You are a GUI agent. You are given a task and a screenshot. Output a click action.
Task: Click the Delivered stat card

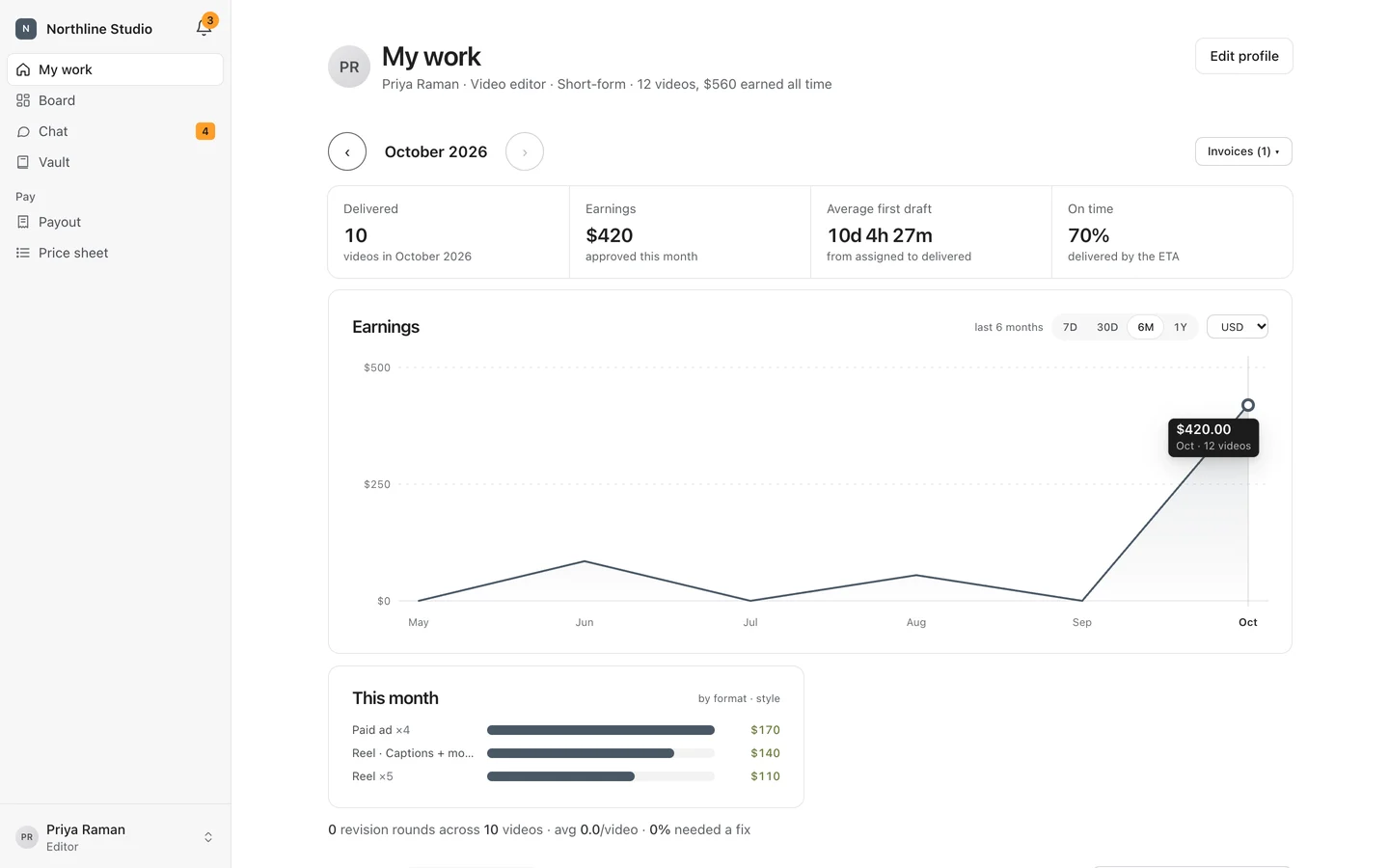coord(449,232)
